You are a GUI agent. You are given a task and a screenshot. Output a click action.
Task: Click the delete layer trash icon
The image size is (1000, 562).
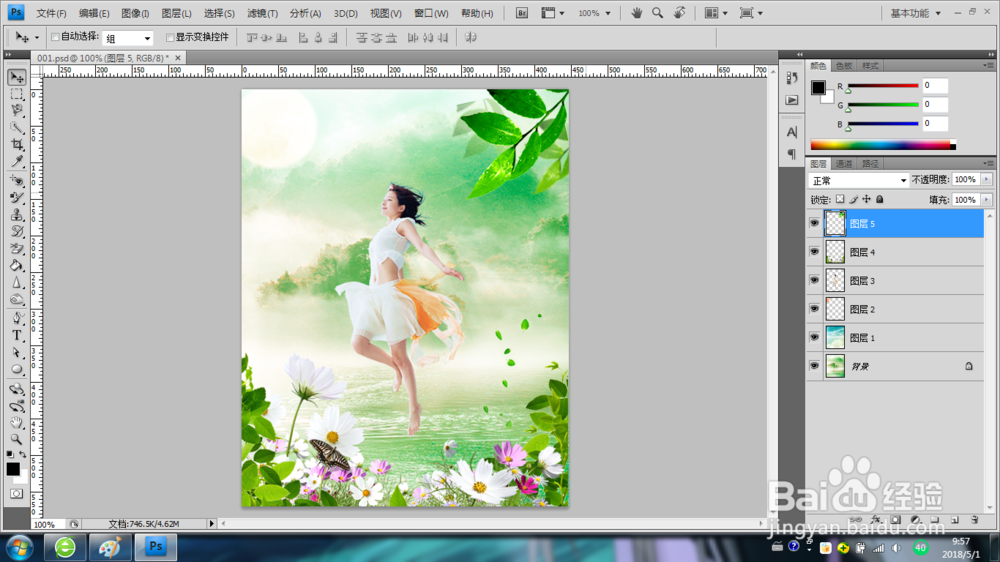(974, 520)
